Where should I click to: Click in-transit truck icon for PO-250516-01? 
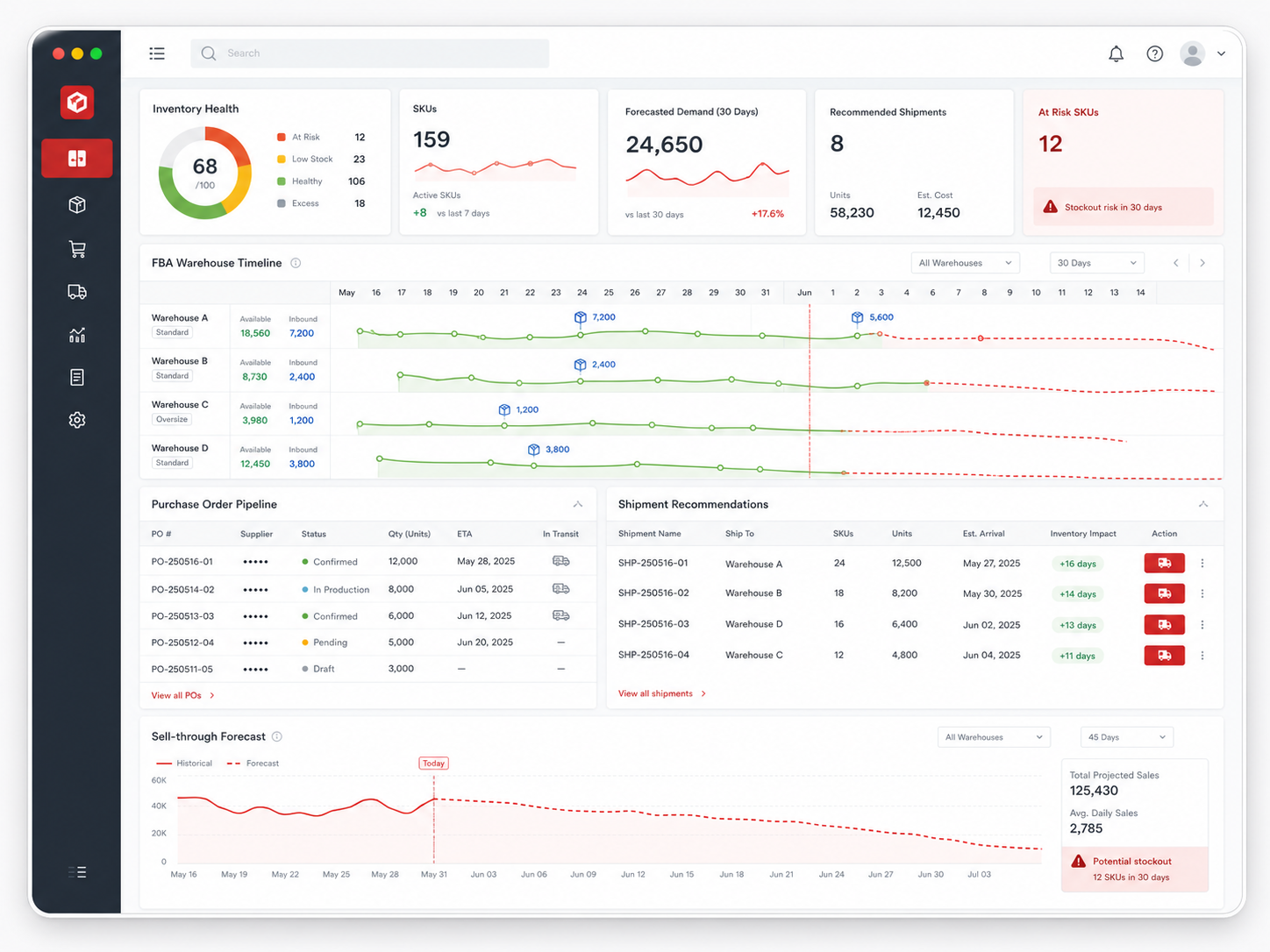[x=560, y=561]
